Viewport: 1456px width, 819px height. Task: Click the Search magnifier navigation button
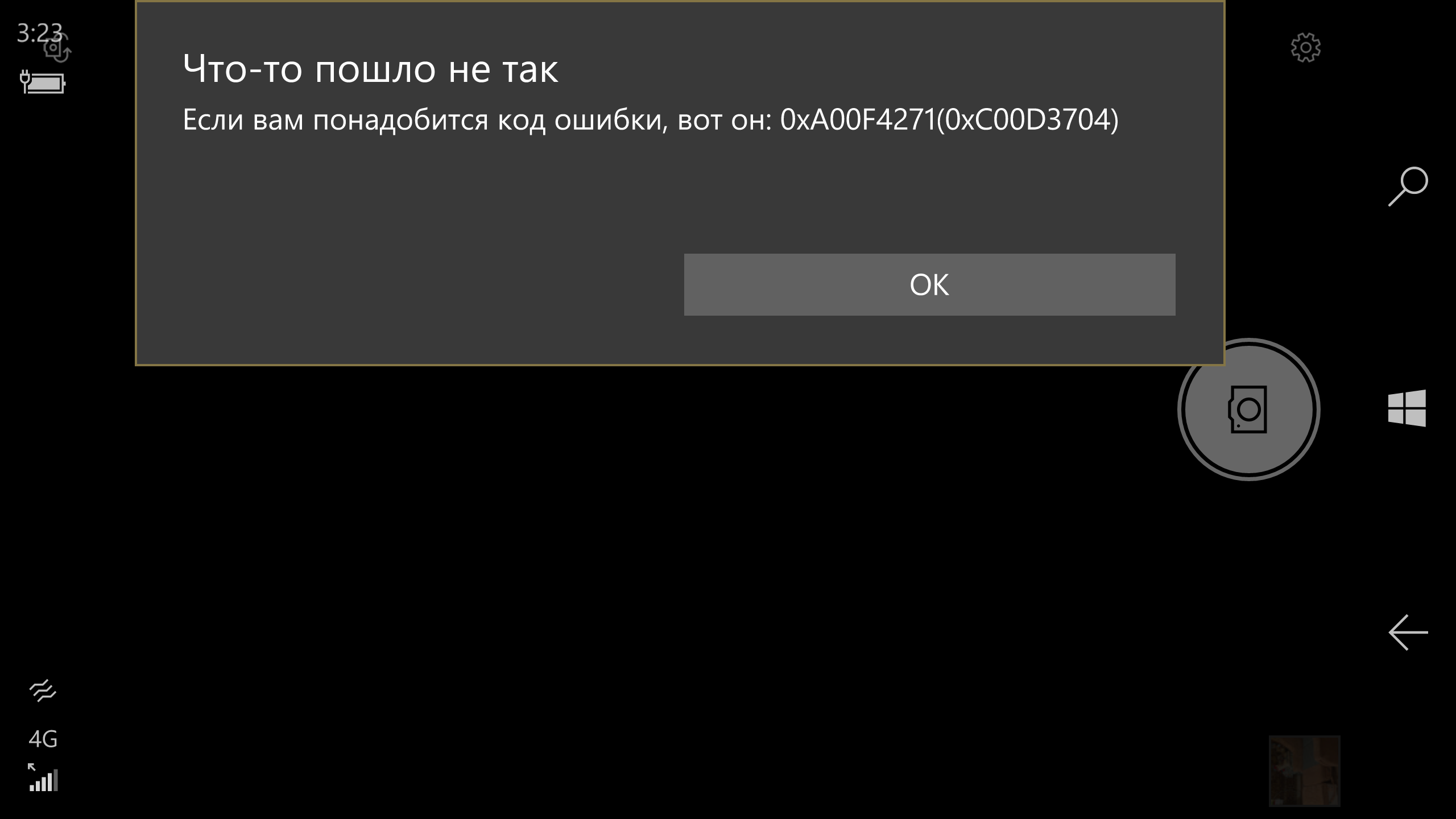pos(1408,187)
